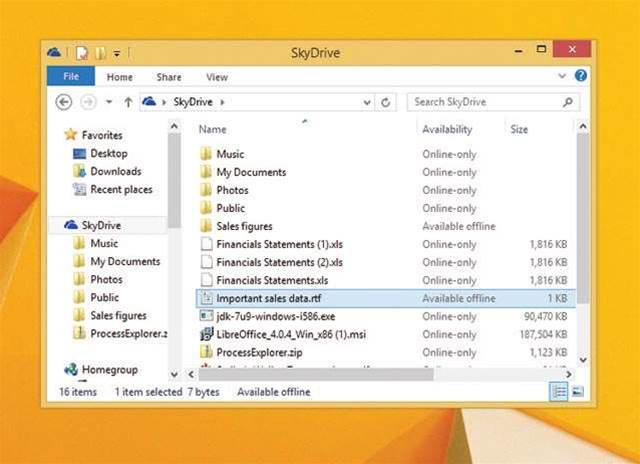
Task: Select Financials Statements.xls file icon
Action: [207, 280]
